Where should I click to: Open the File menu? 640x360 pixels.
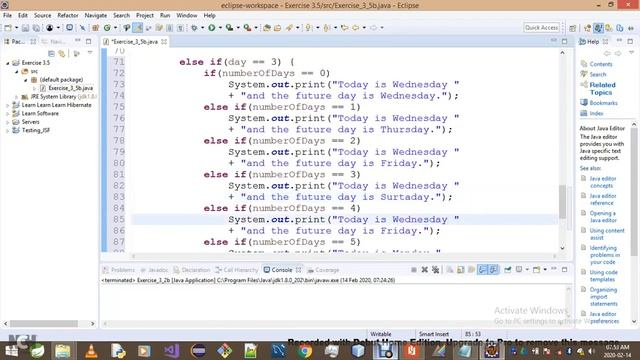pos(7,16)
